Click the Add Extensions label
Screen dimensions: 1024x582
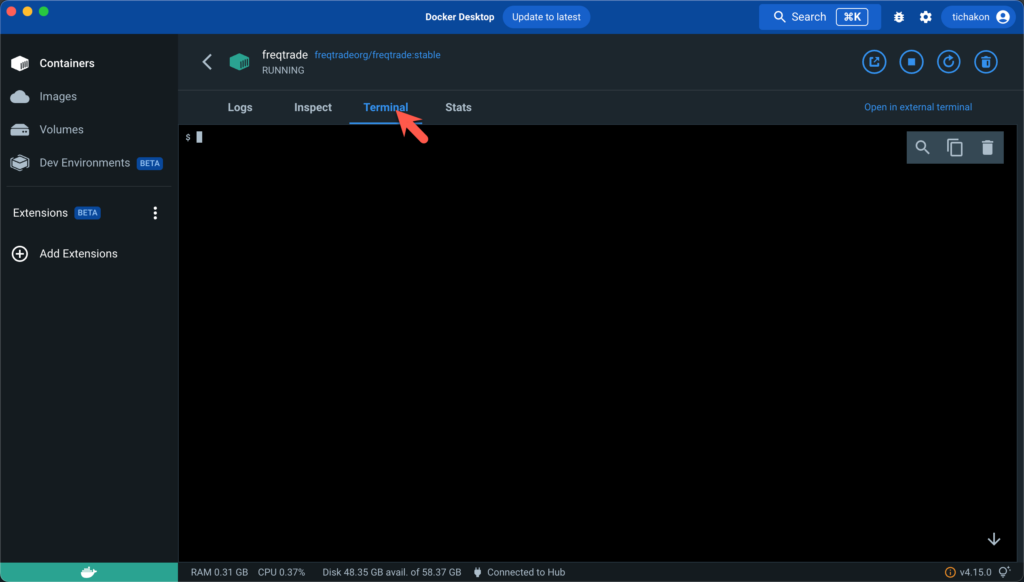(x=78, y=253)
